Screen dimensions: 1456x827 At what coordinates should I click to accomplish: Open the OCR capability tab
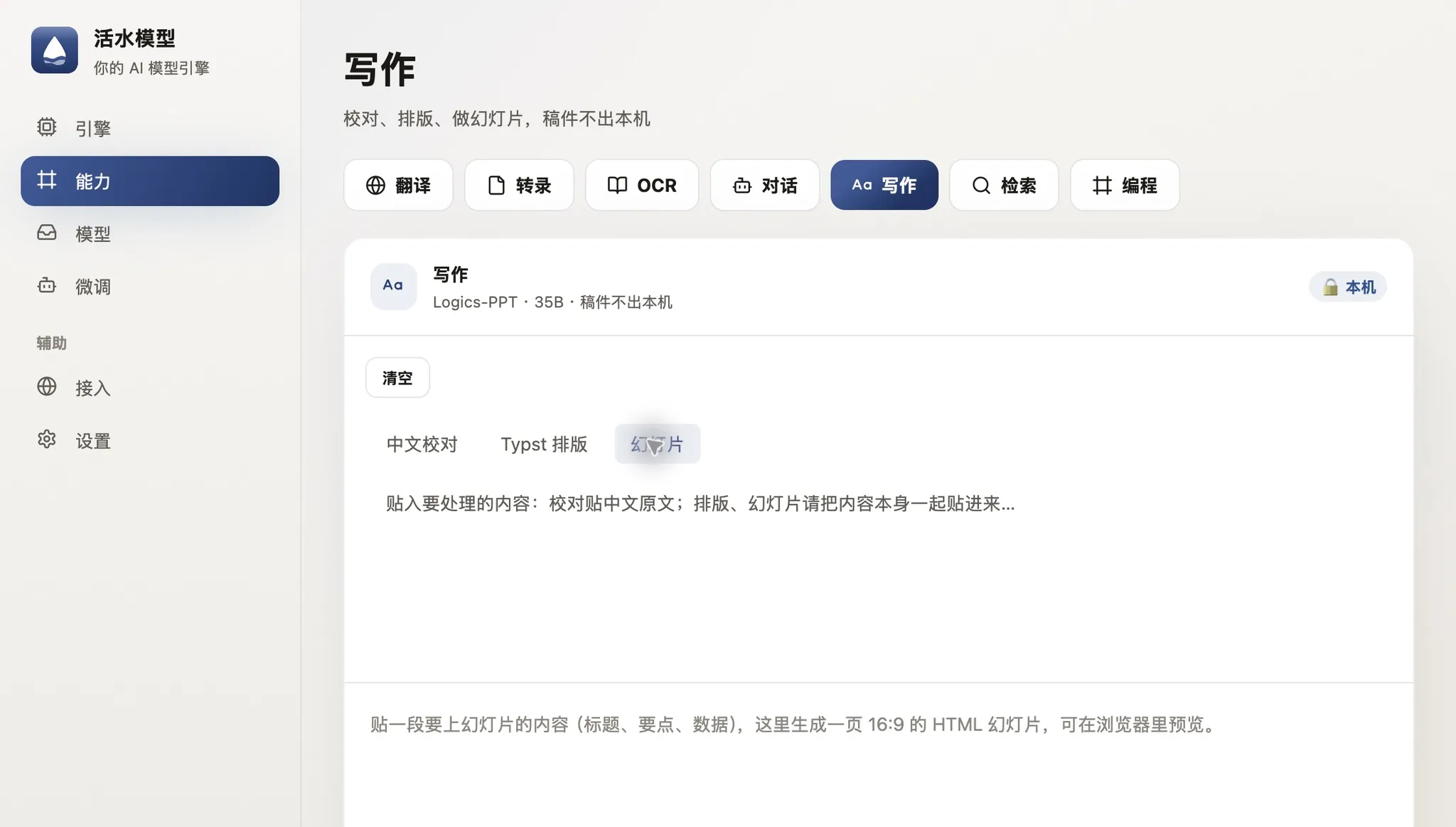pos(642,185)
